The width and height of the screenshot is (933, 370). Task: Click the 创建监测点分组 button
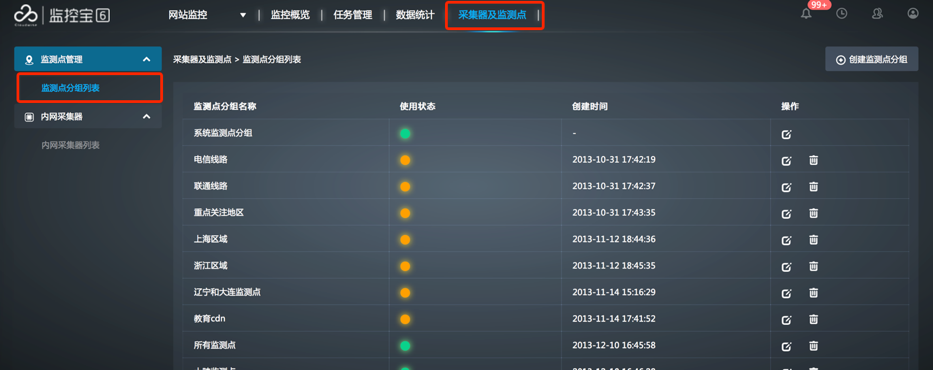tap(872, 59)
